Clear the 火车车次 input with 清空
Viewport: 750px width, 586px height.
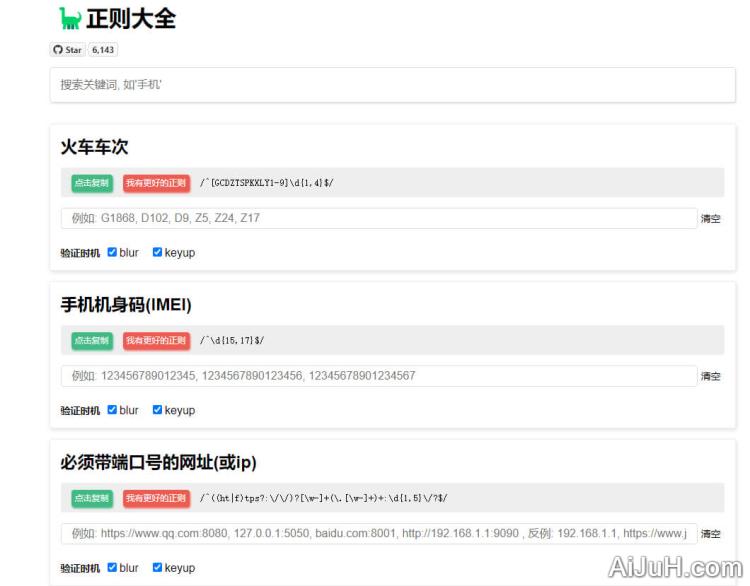click(x=710, y=219)
